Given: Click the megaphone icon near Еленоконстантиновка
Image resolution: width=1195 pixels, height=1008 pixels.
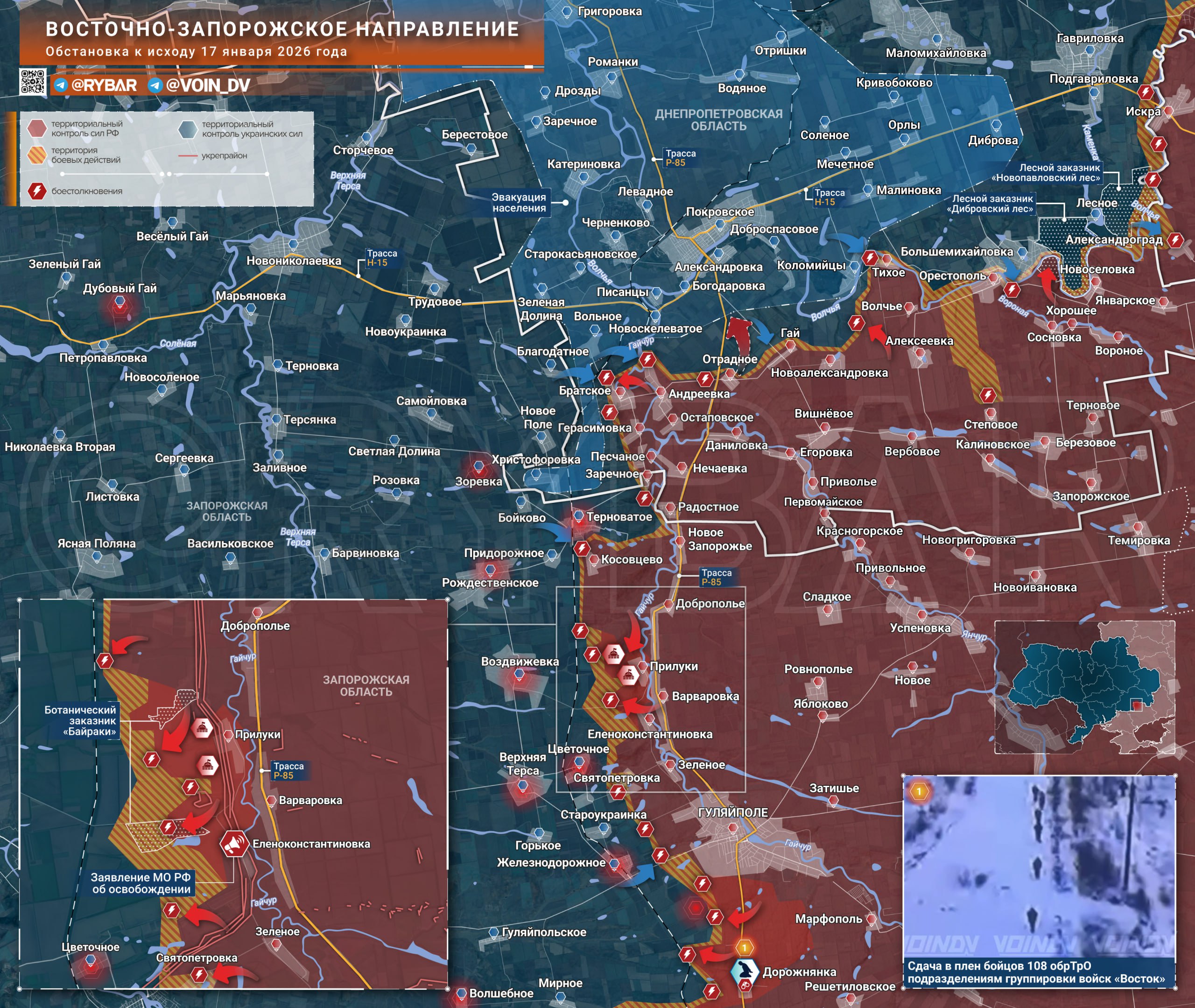Looking at the screenshot, I should (x=235, y=844).
